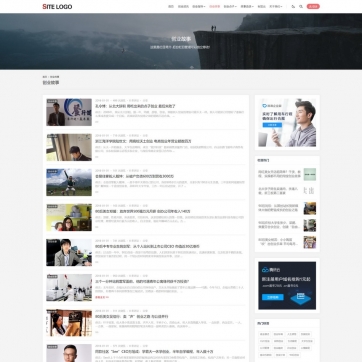Screen dimensions: 362x362
Task: Expand the last dropdown item in top navigation
Action: click(x=276, y=6)
